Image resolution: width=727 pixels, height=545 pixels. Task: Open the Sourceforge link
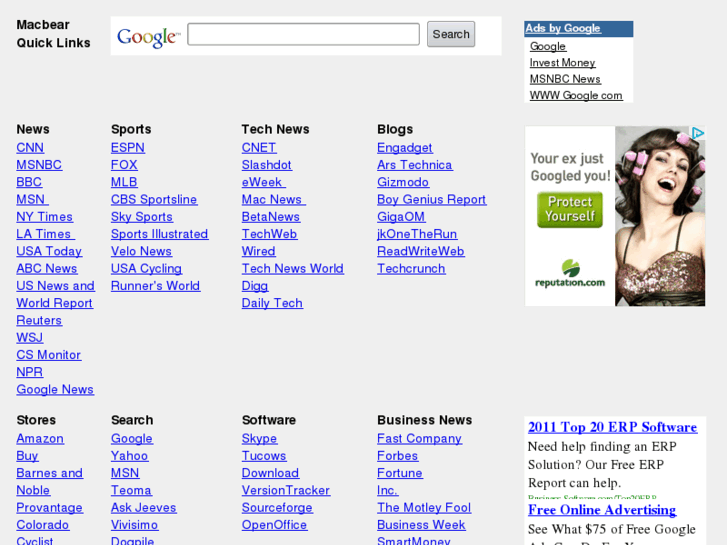pyautogui.click(x=277, y=507)
